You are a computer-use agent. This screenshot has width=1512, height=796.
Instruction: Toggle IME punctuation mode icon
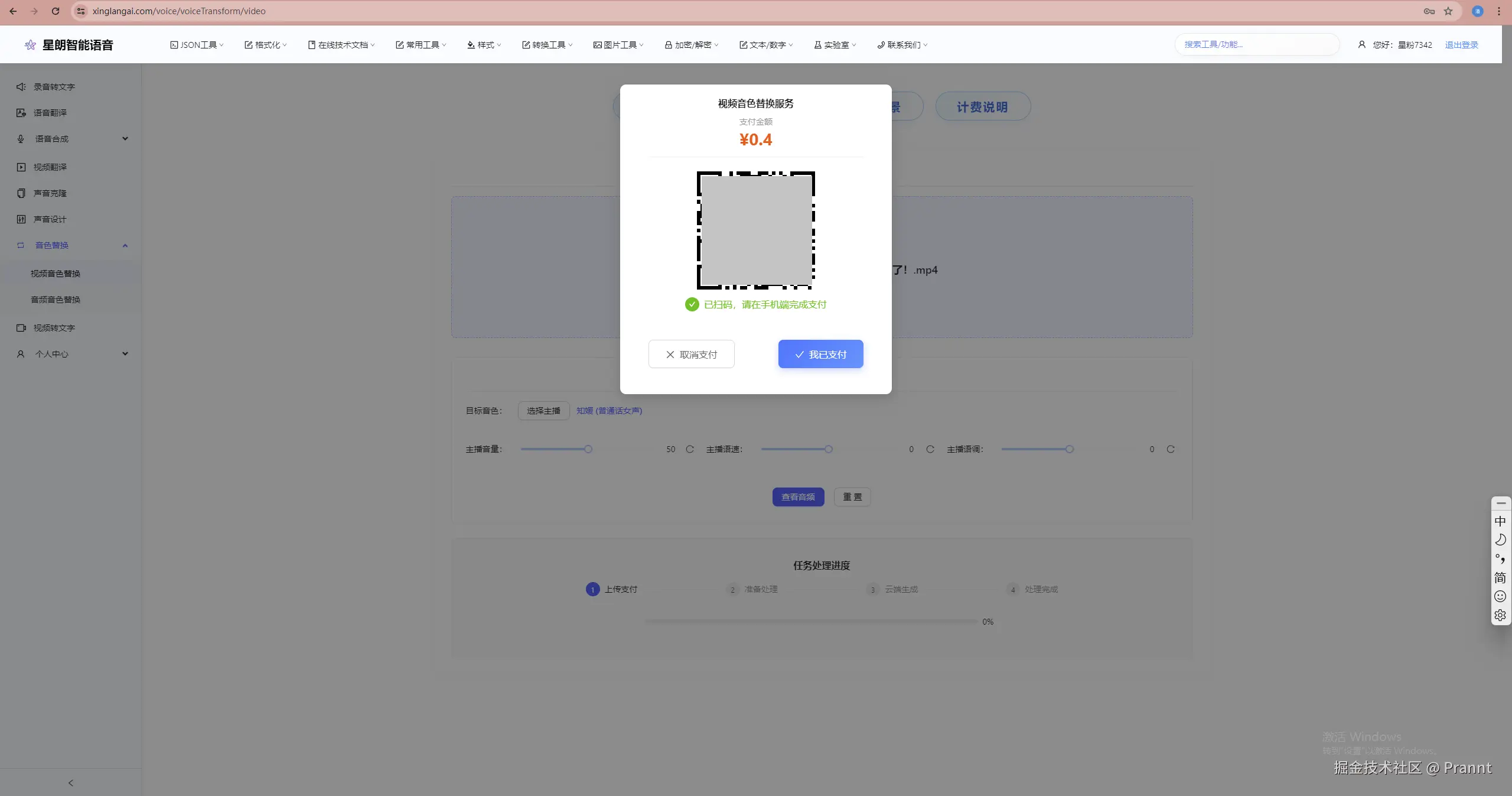[1500, 558]
